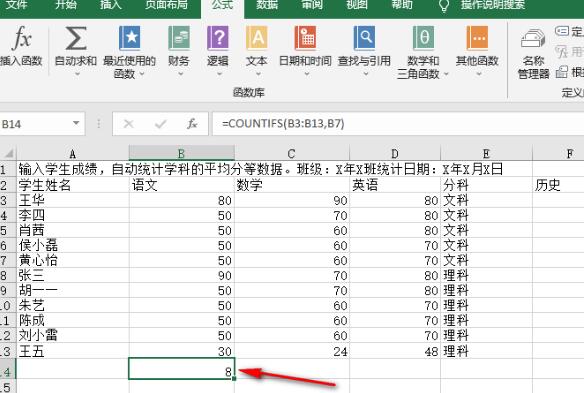Switch to the Insert (插入) tab
584x393 pixels.
(111, 5)
